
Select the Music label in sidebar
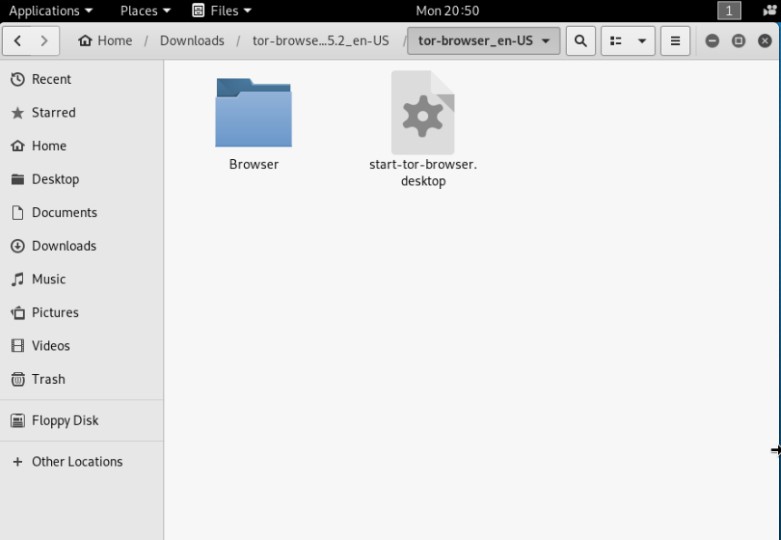point(48,279)
